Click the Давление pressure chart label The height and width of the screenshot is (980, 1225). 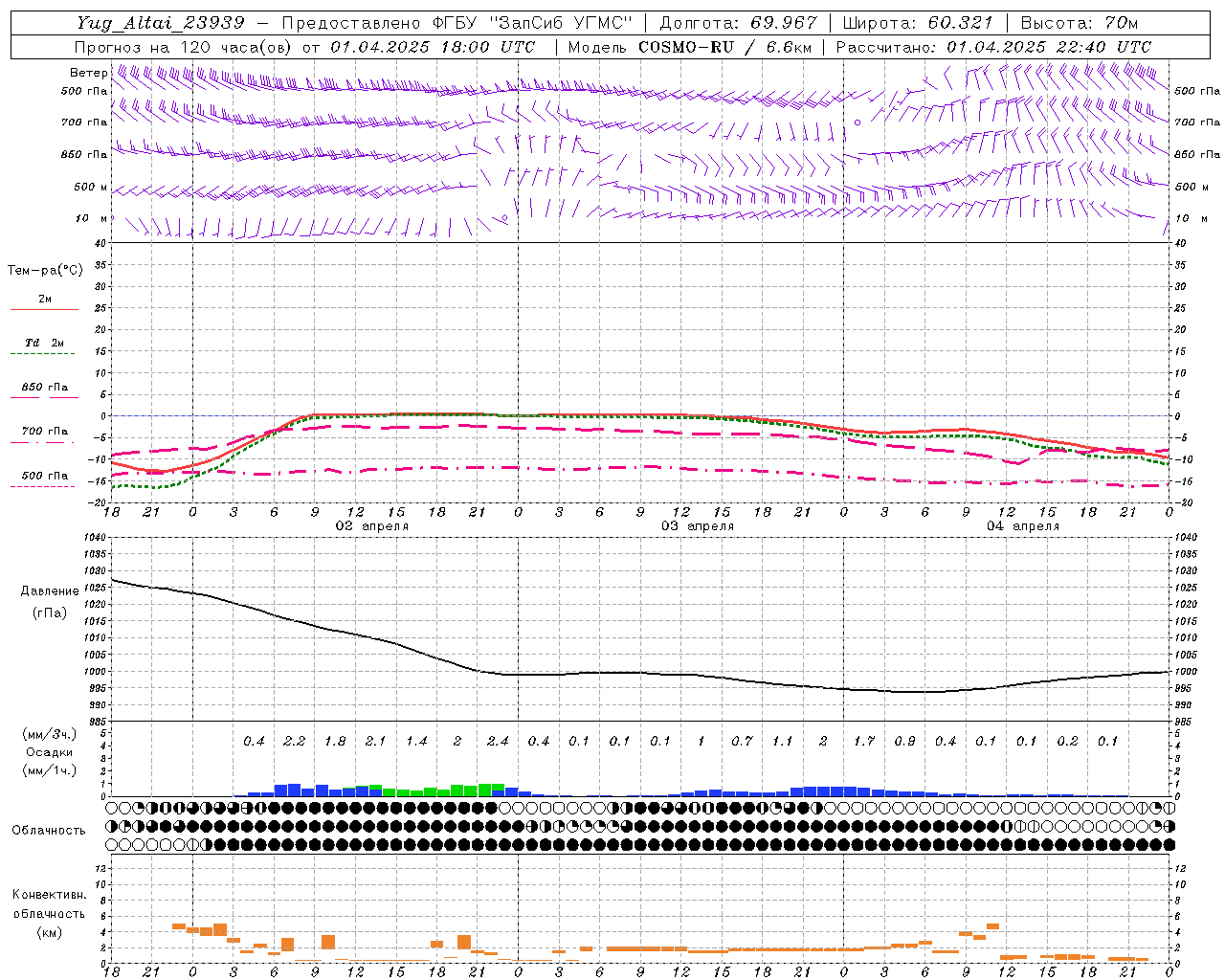coord(50,591)
